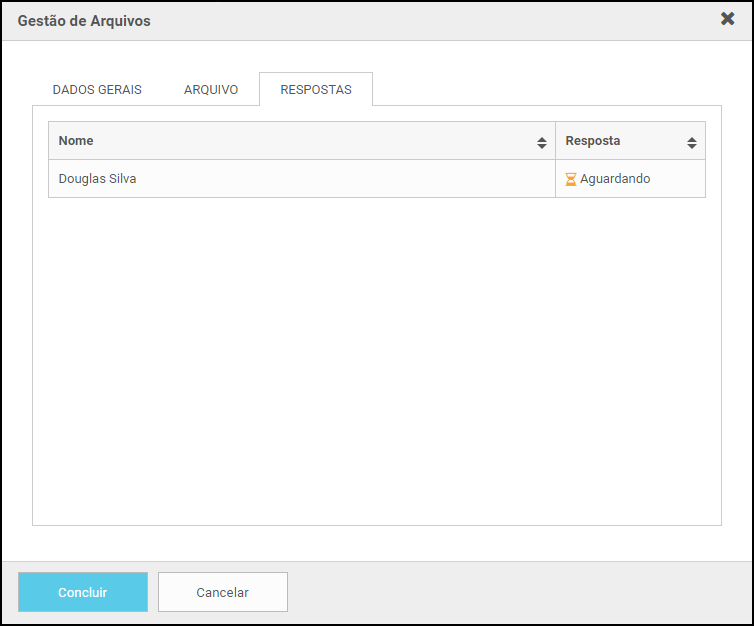Click the Nome column header label

[76, 141]
